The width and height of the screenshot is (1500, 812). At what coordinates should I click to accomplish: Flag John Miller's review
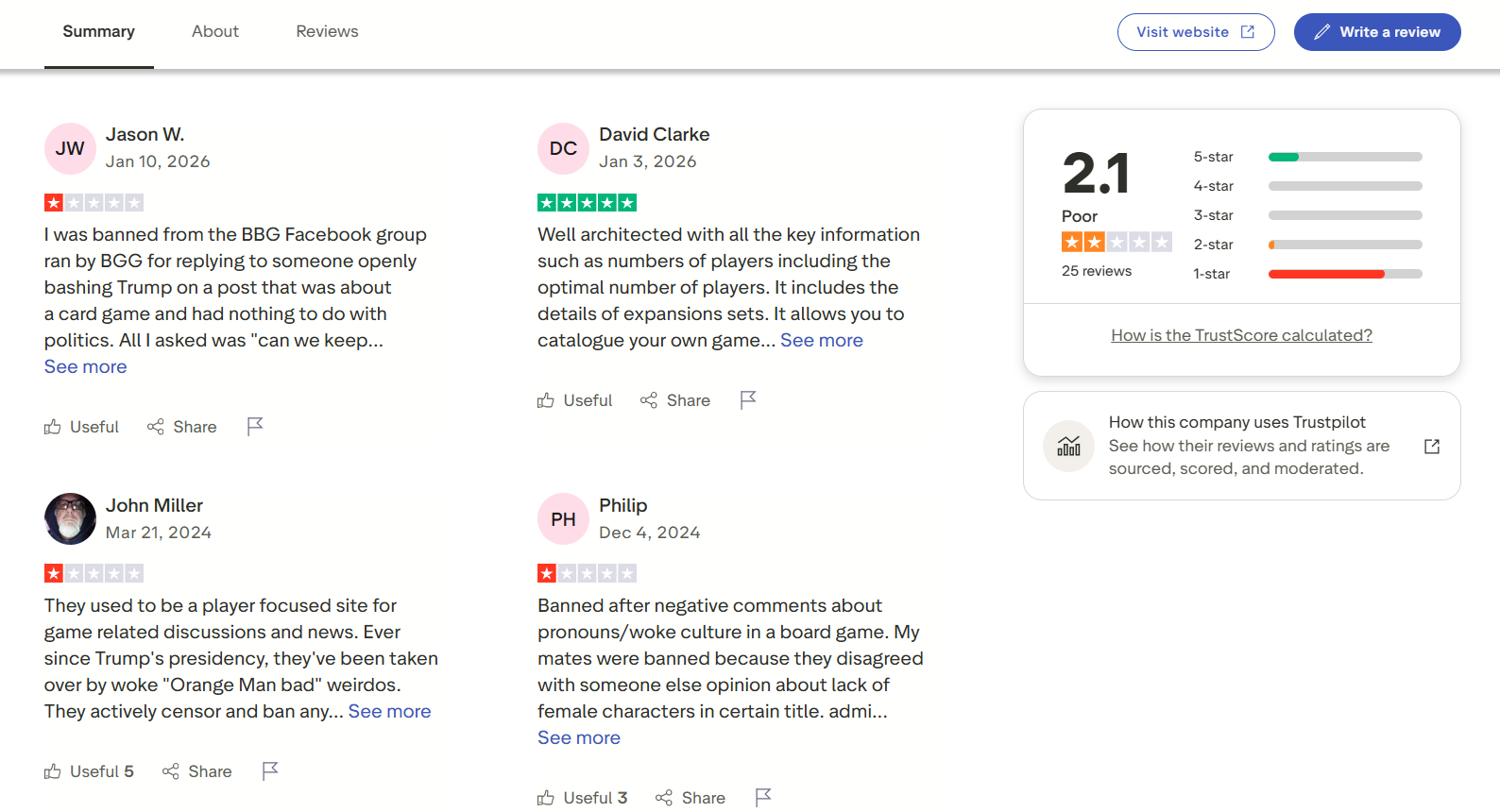tap(270, 771)
